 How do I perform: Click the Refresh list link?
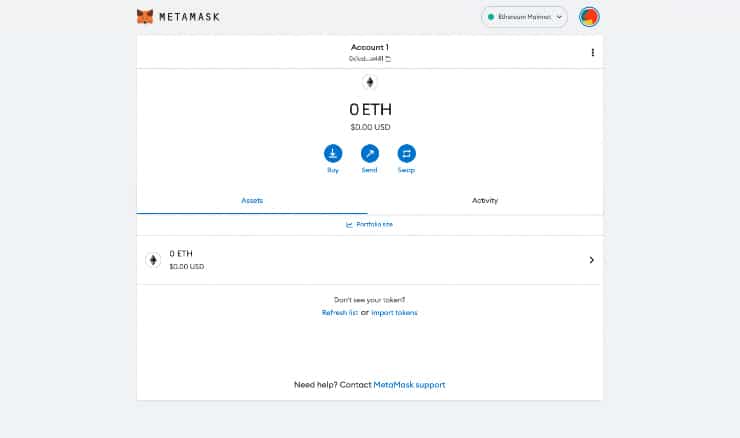[340, 312]
